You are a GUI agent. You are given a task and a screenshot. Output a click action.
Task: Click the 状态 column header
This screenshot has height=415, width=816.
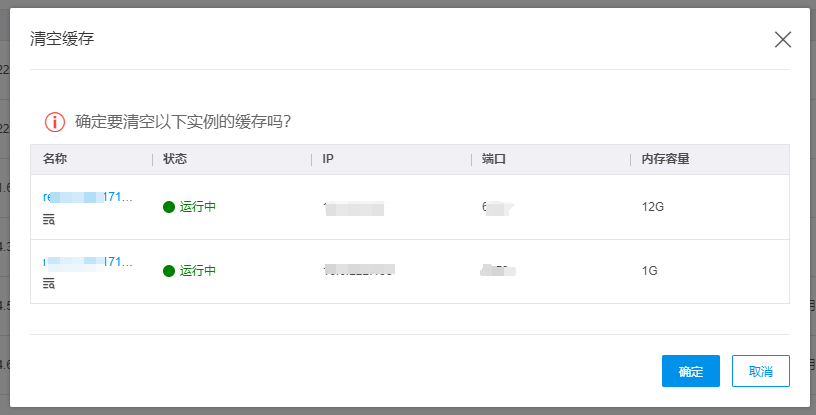point(175,159)
